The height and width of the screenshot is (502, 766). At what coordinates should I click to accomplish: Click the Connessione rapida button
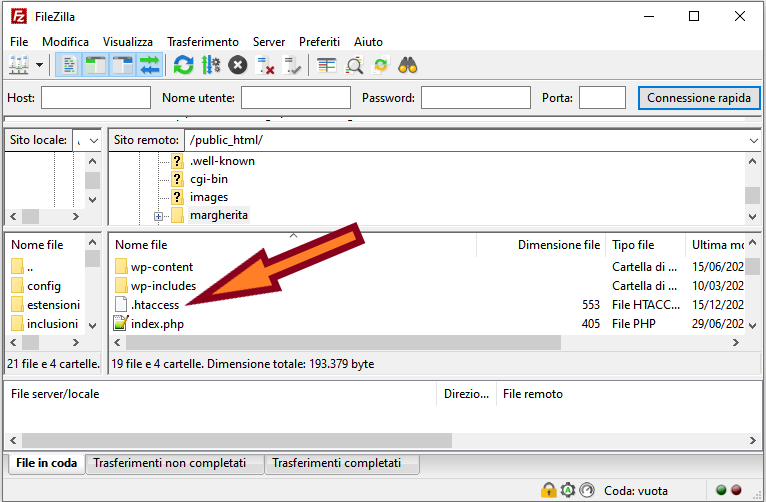698,98
